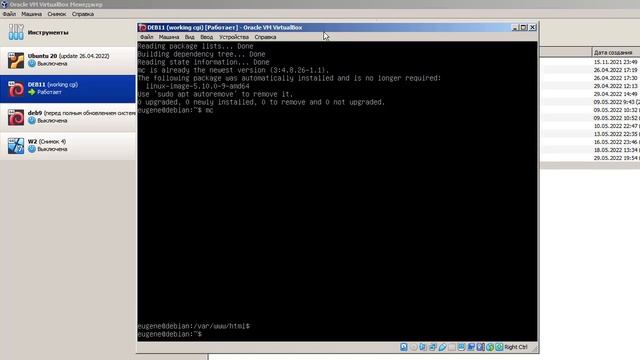
Task: Click the VirtualBox Manager title bar icon
Action: tap(4, 4)
